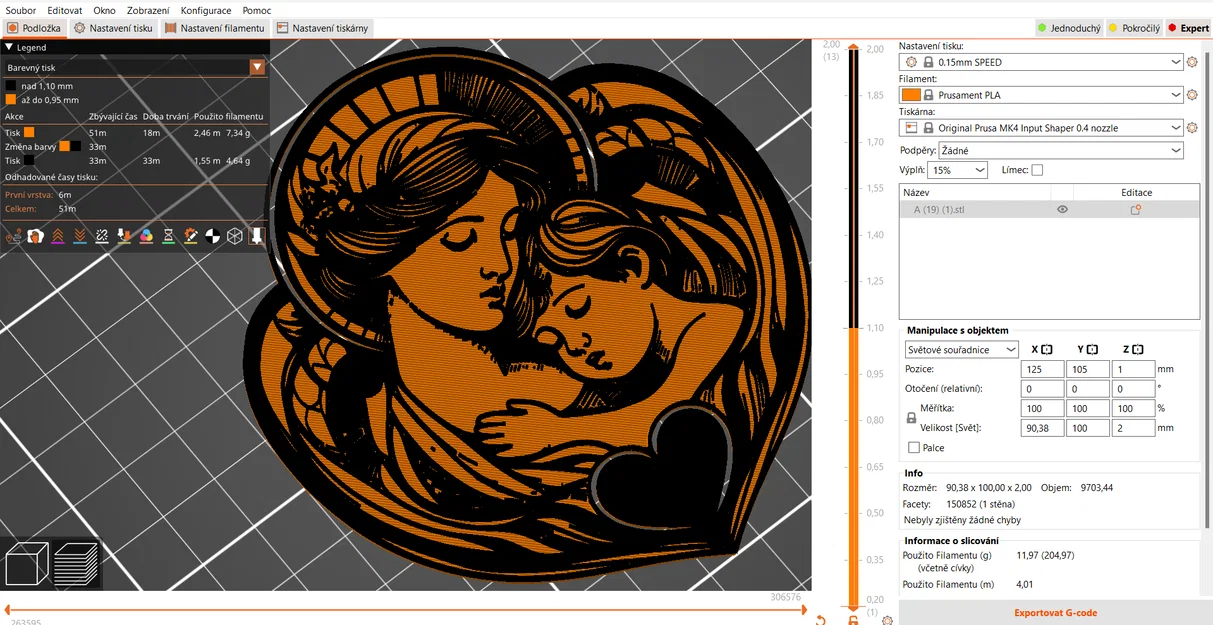The width and height of the screenshot is (1213, 625).
Task: Switch to Nastavení filamentu tab
Action: 215,28
